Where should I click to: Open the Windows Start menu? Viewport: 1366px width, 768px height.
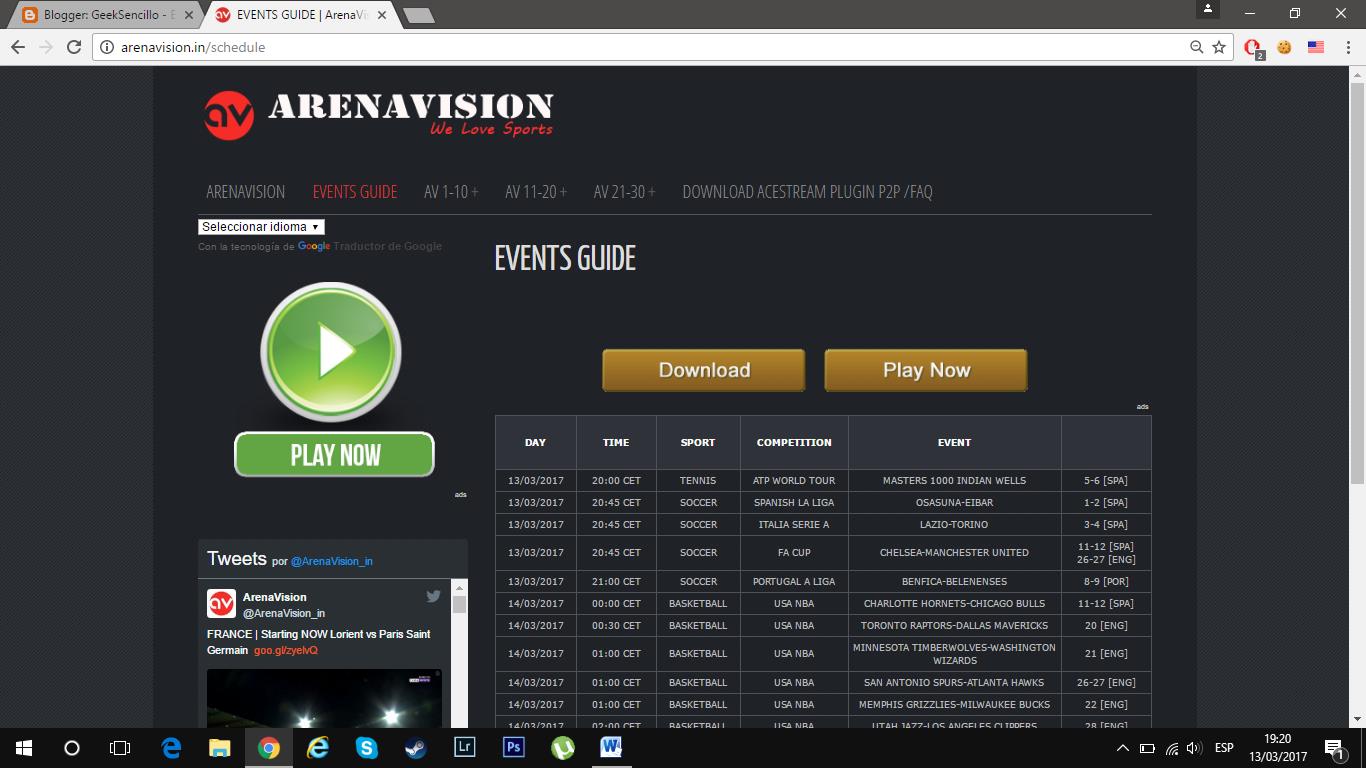click(23, 747)
